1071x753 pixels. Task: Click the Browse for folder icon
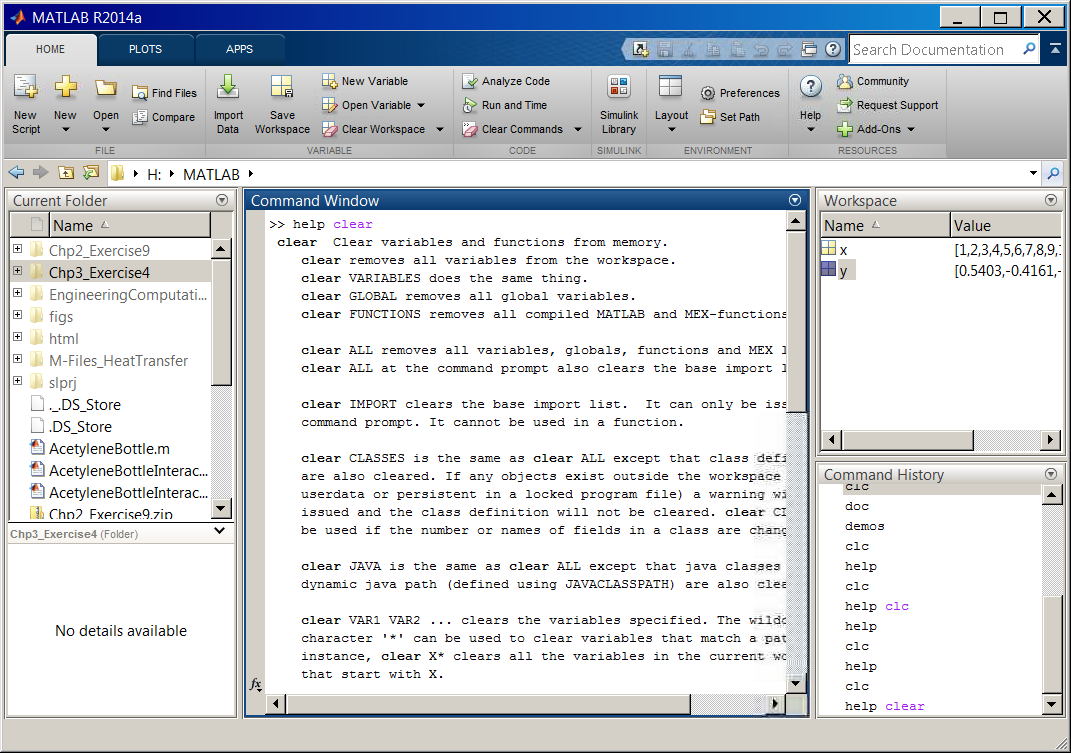[90, 173]
